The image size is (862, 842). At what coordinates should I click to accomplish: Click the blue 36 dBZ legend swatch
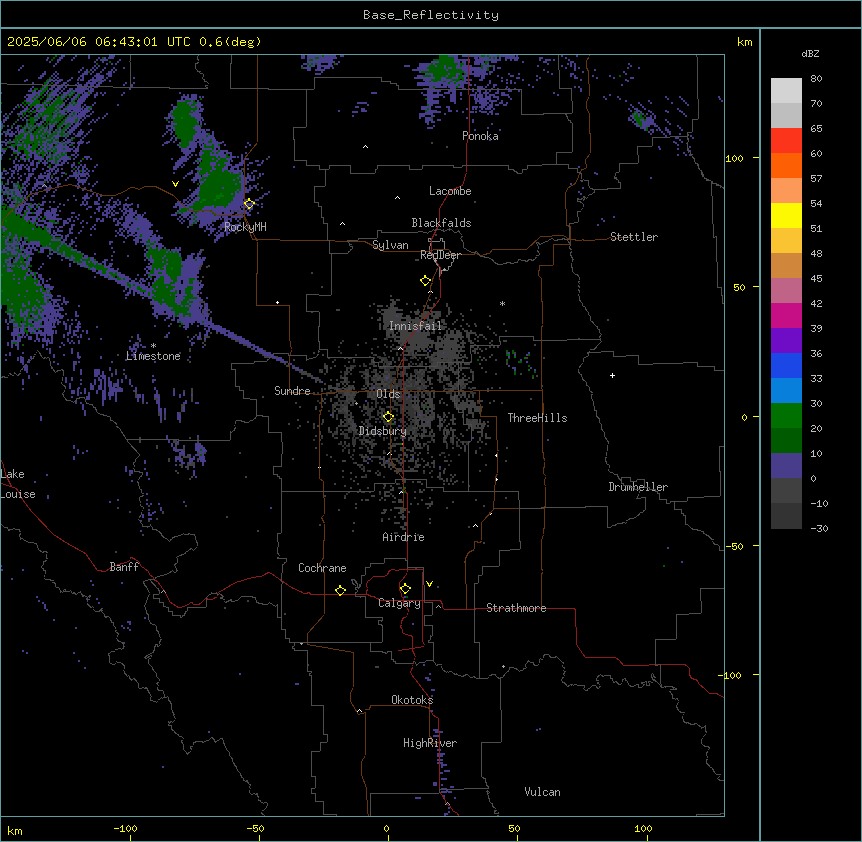786,365
